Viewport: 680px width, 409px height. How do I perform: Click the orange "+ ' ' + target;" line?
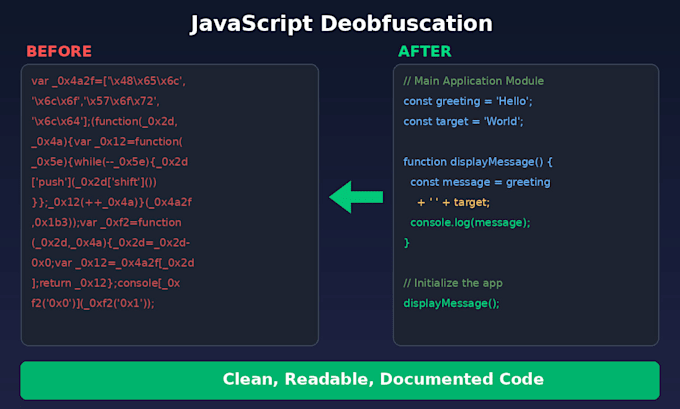tap(453, 203)
